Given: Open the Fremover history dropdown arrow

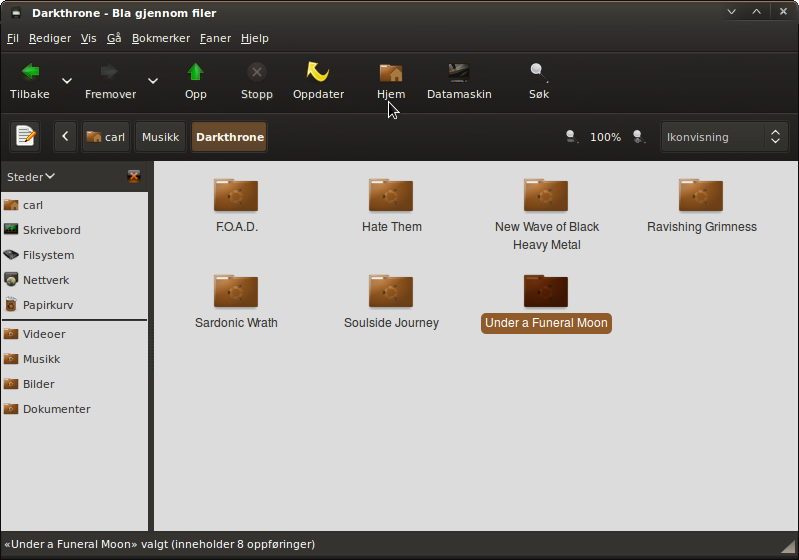Looking at the screenshot, I should coord(153,81).
